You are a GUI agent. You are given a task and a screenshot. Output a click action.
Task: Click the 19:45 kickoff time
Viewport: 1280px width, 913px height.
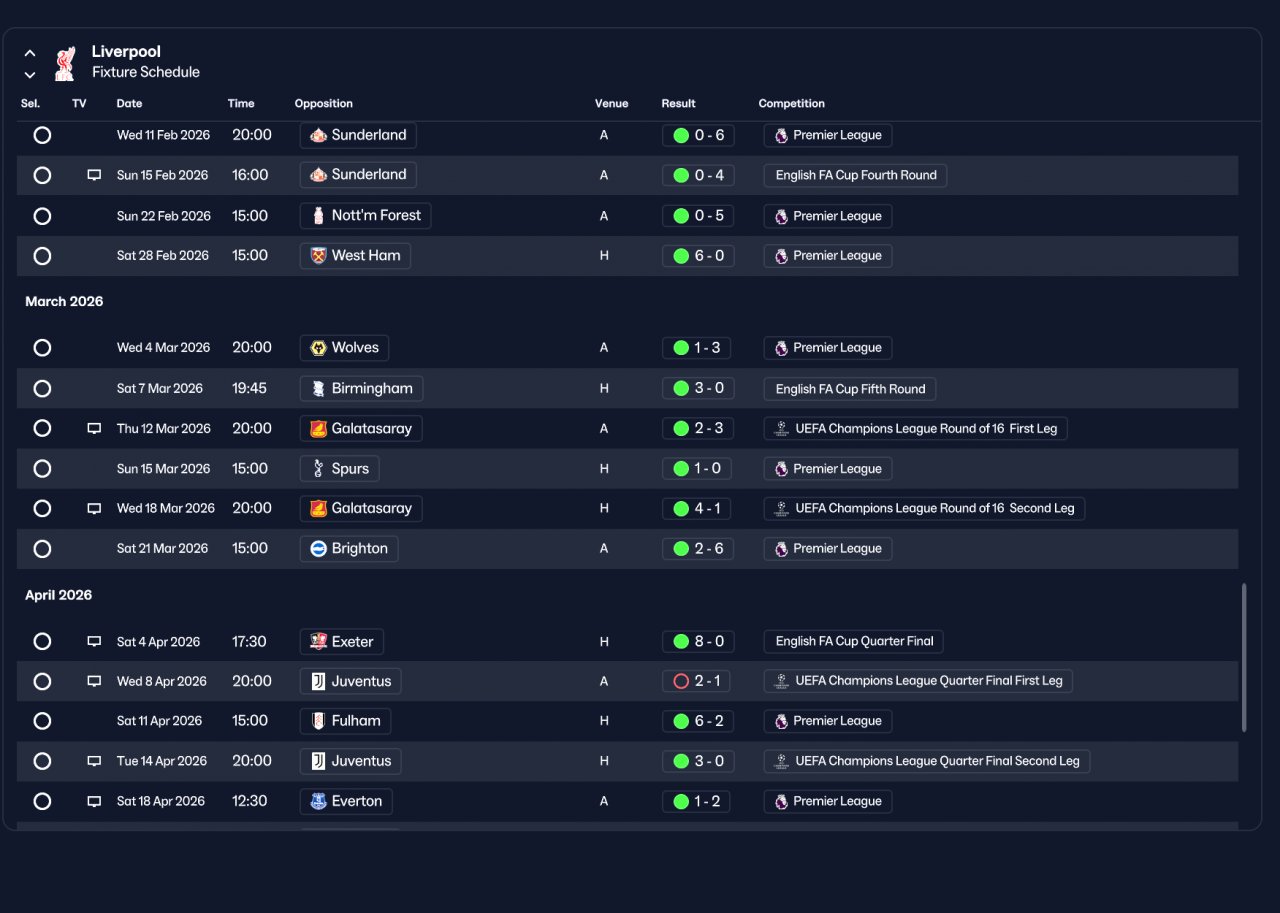250,388
